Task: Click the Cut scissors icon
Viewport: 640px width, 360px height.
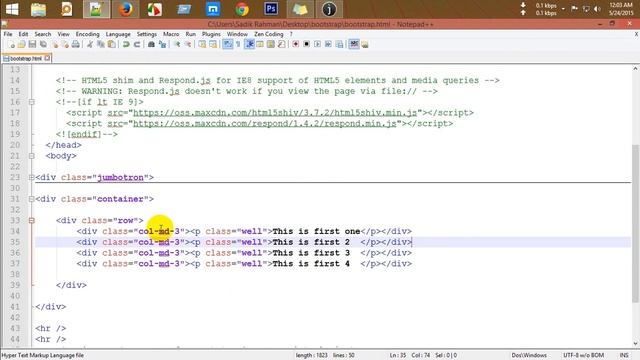Action: (x=90, y=44)
